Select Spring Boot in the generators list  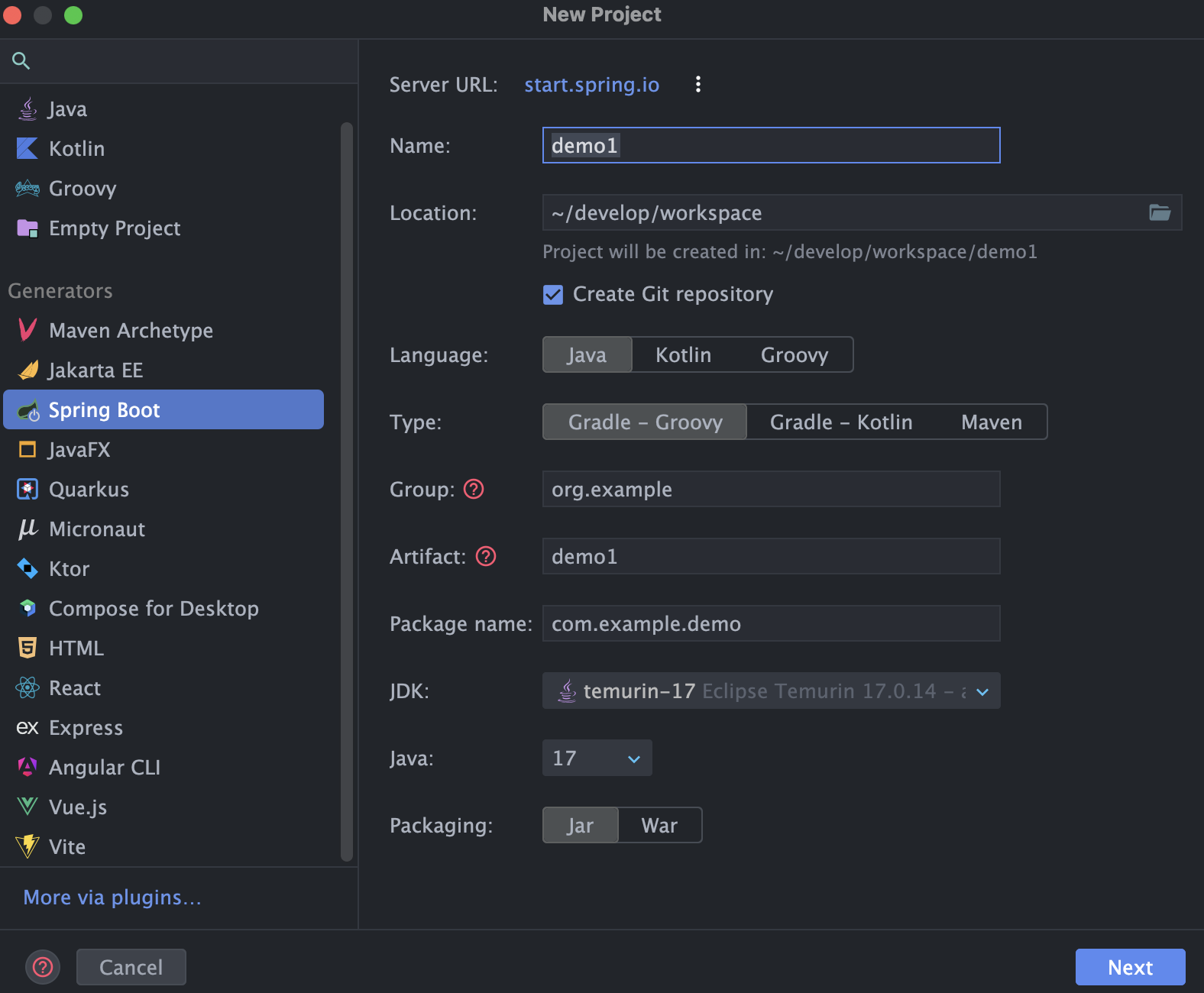pos(163,409)
